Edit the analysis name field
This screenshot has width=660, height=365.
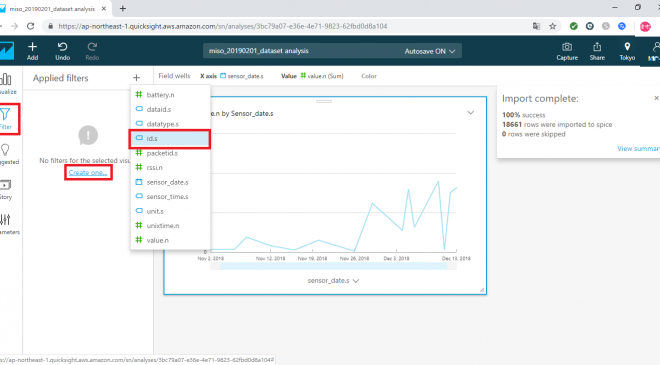[x=259, y=51]
